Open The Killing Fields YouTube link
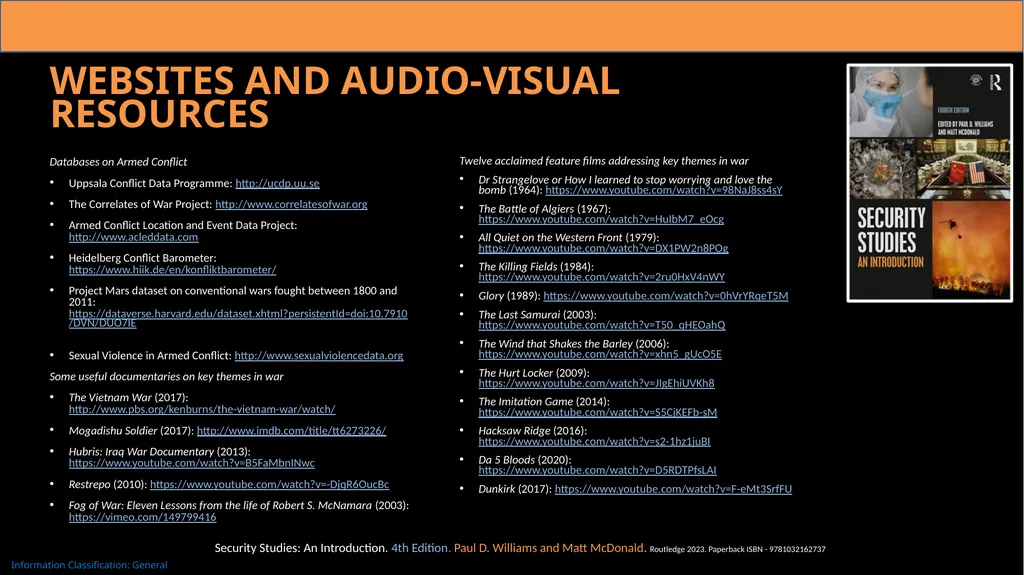 601,277
